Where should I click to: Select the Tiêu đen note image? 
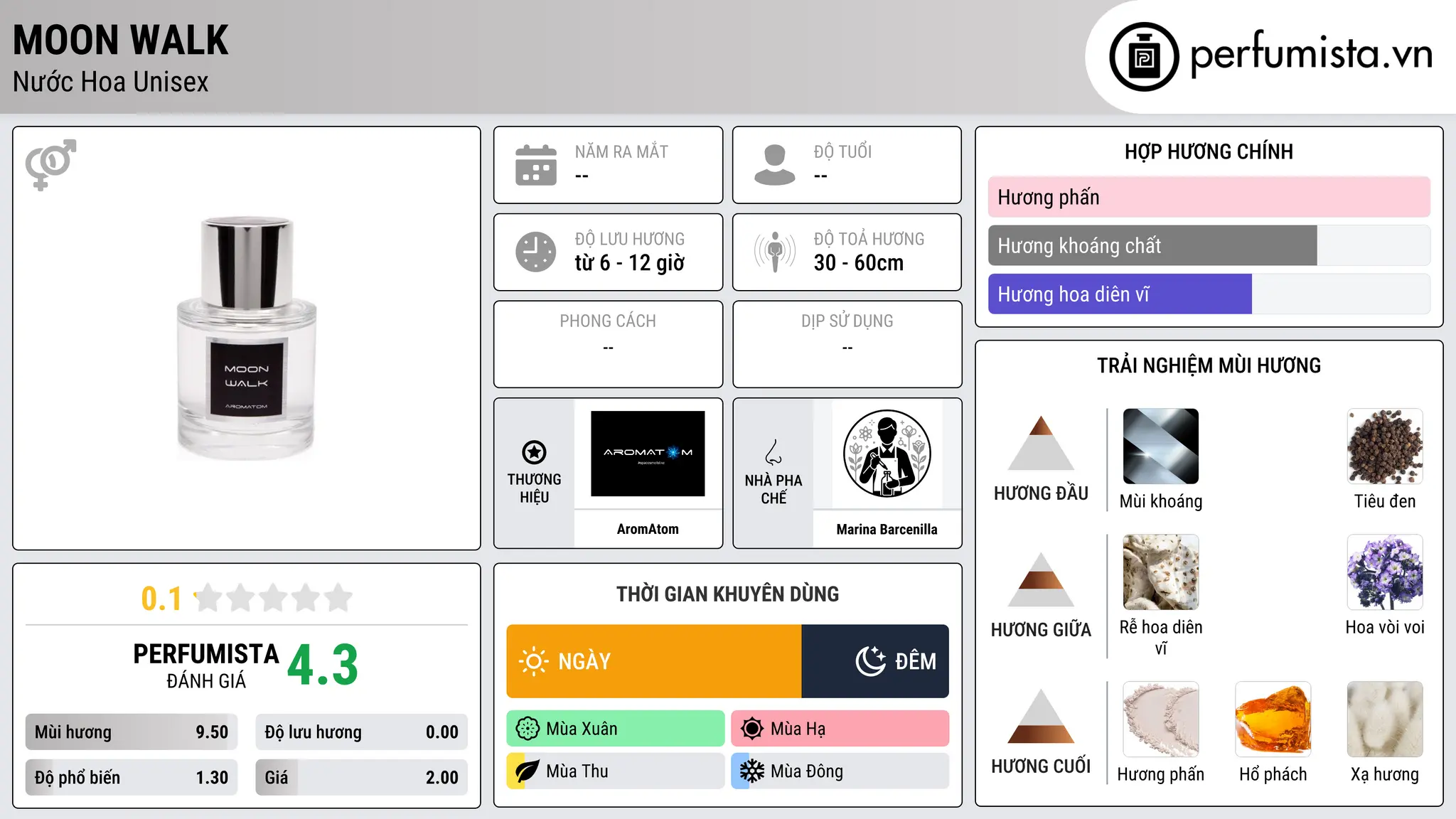tap(1385, 446)
